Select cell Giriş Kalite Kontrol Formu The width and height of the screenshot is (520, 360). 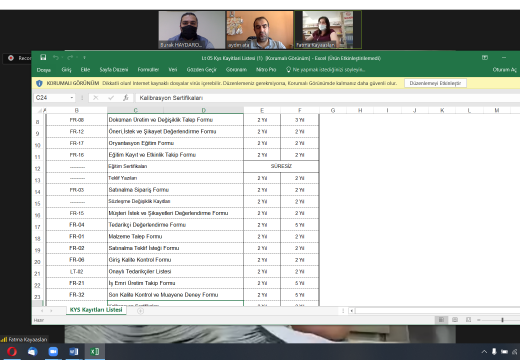pyautogui.click(x=175, y=260)
